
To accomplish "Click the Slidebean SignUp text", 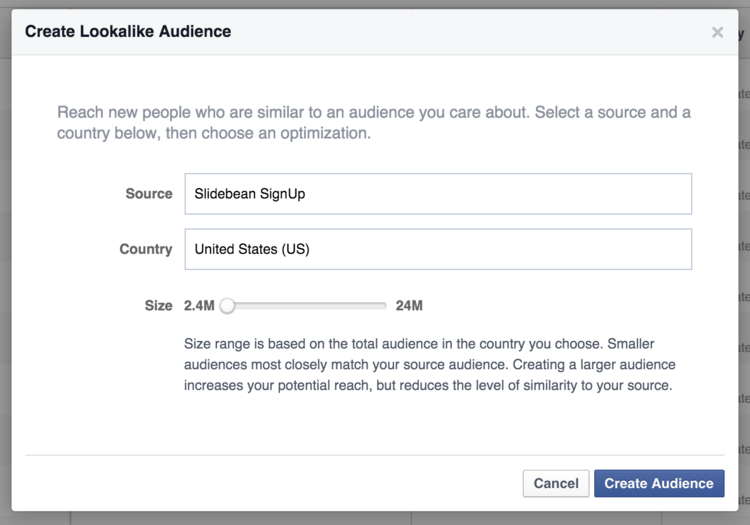I will (x=250, y=194).
